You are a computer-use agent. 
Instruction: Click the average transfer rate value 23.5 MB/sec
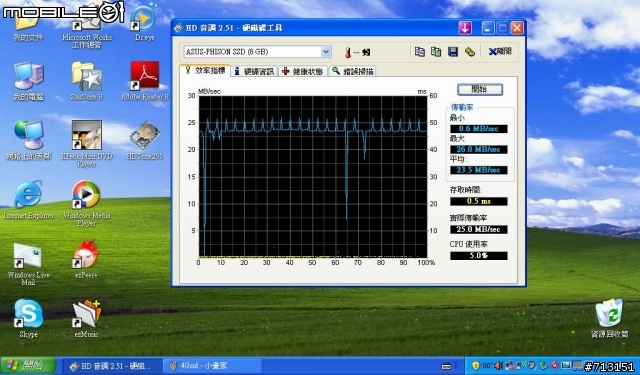coord(479,170)
